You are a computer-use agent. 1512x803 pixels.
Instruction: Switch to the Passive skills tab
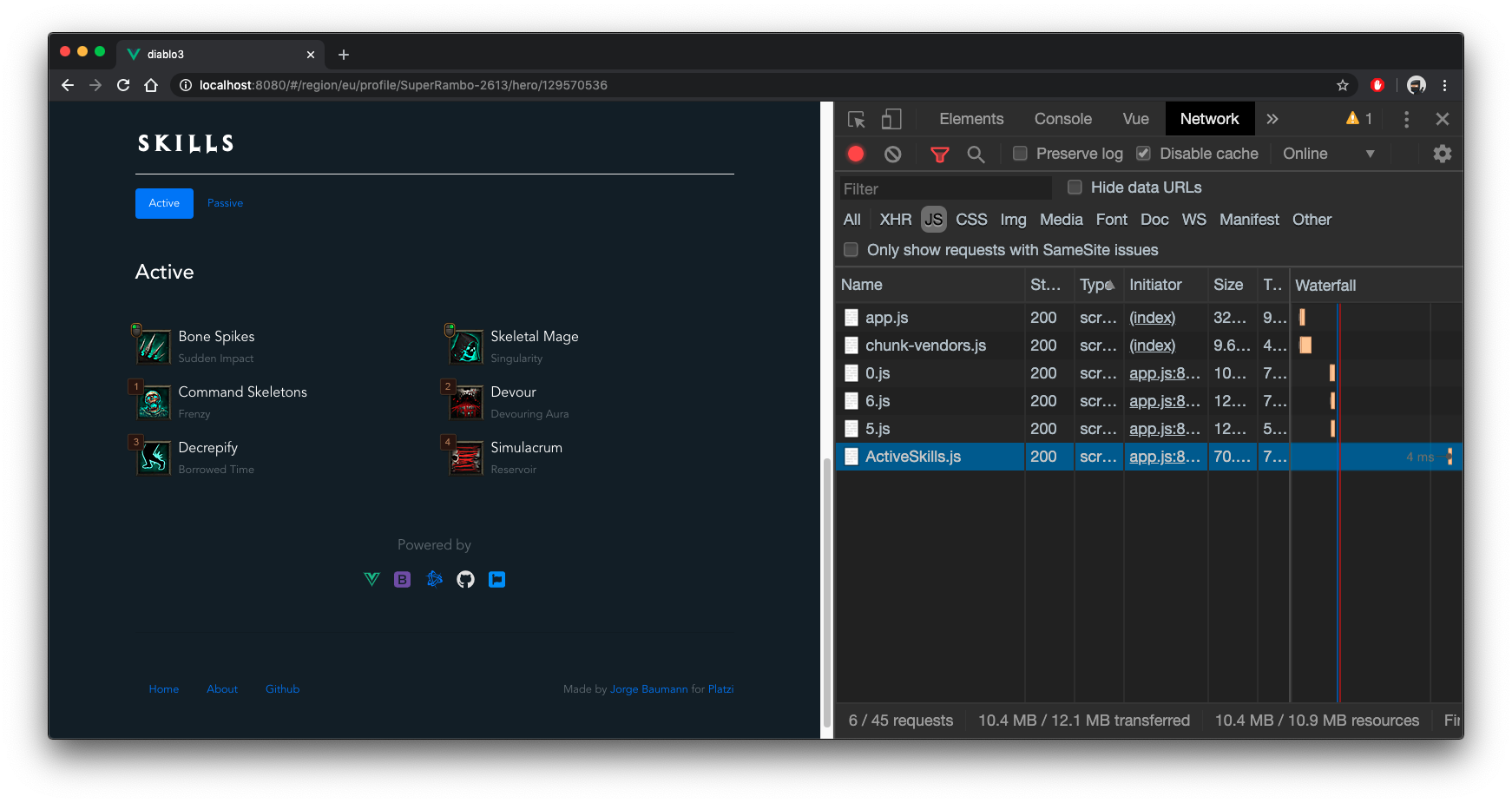tap(225, 203)
